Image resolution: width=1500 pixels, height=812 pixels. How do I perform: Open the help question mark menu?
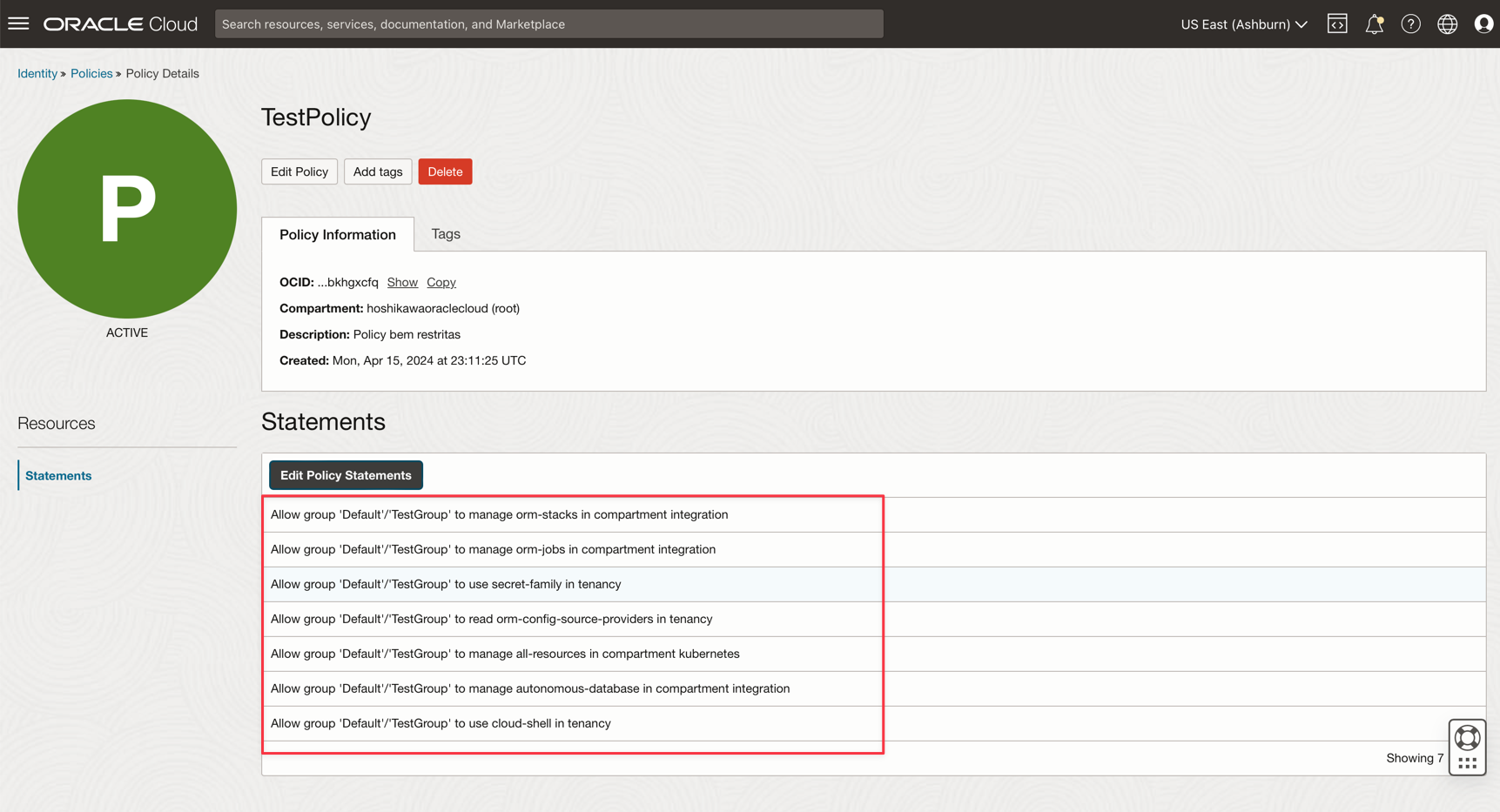click(1410, 24)
